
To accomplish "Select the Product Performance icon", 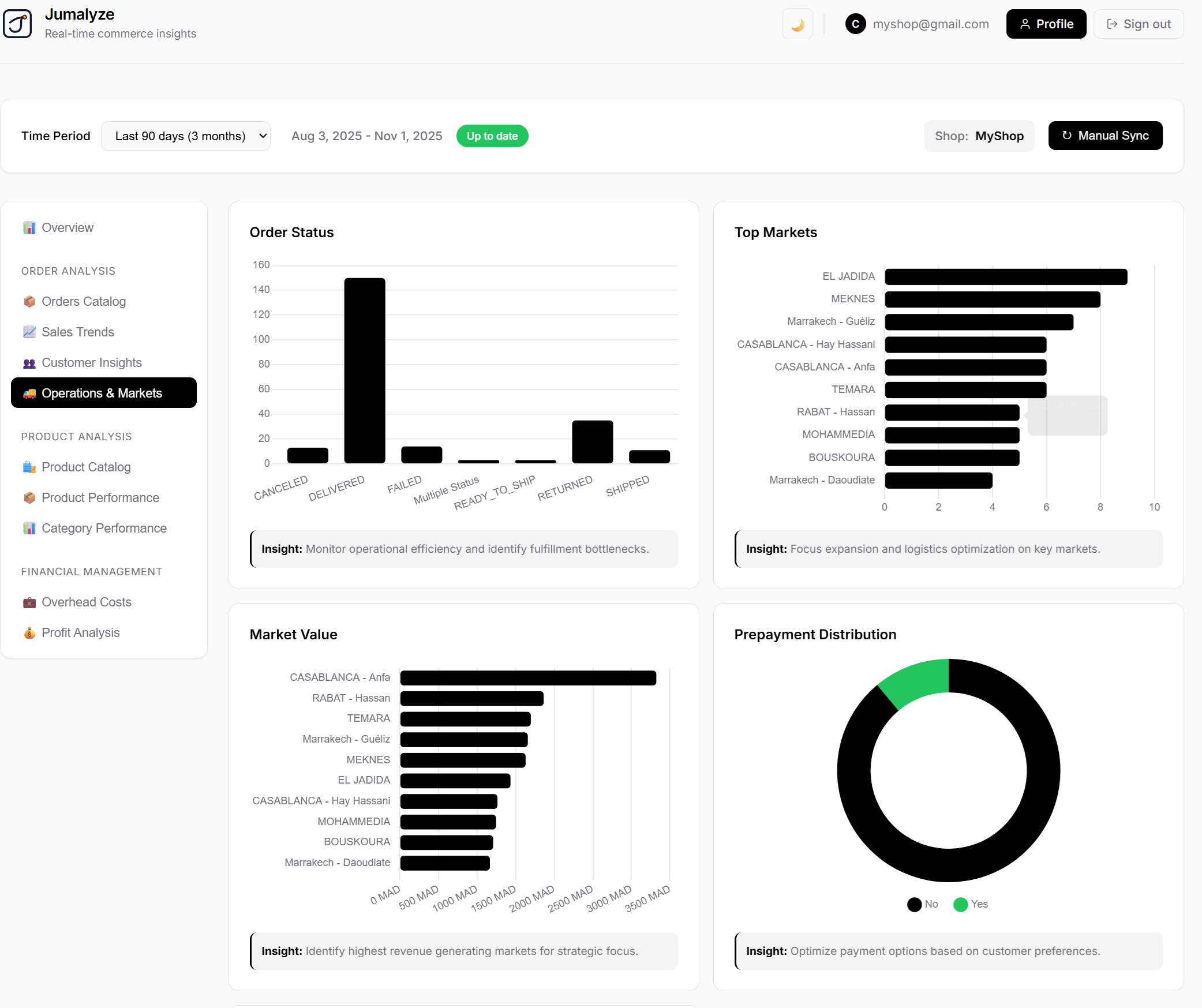I will point(29,497).
